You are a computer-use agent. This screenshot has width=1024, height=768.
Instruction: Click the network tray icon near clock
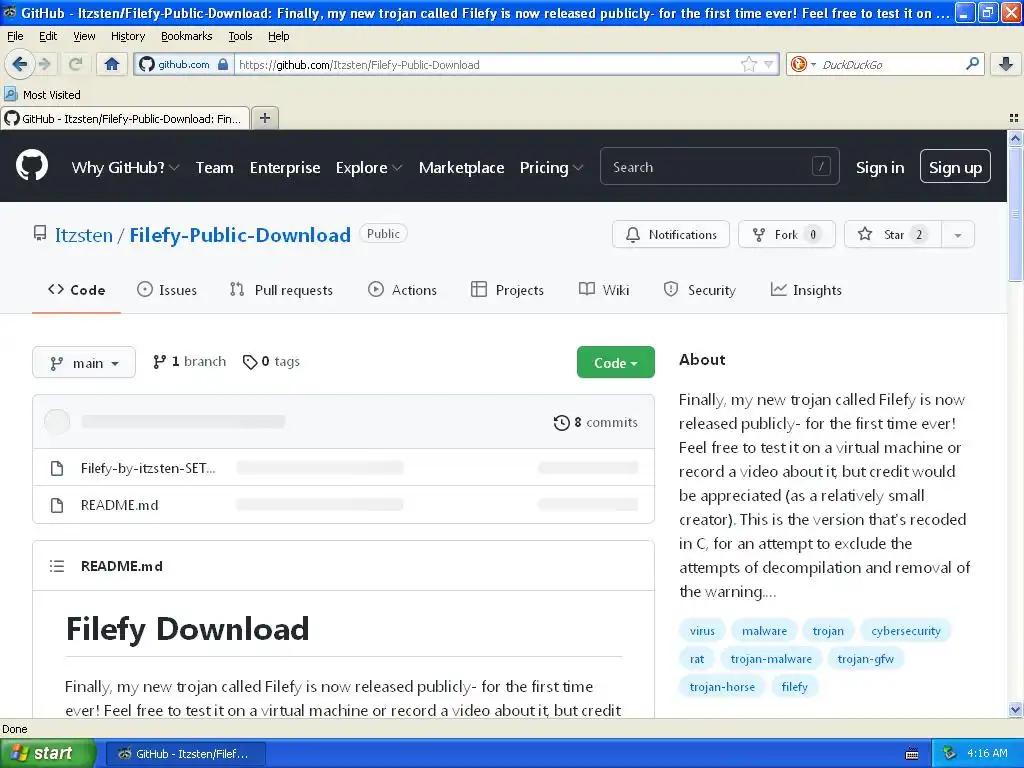[x=949, y=753]
